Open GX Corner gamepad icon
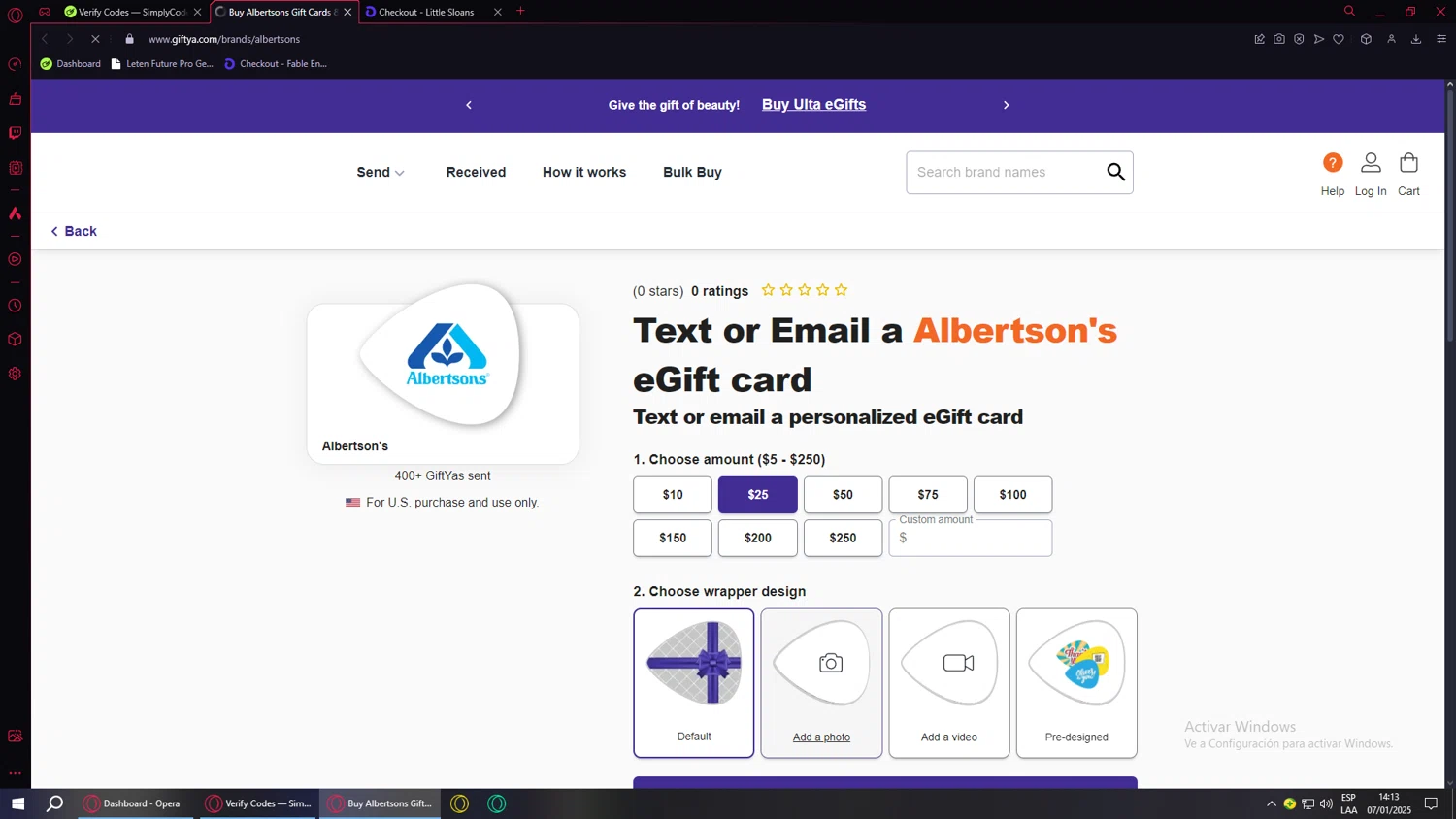 [x=45, y=12]
